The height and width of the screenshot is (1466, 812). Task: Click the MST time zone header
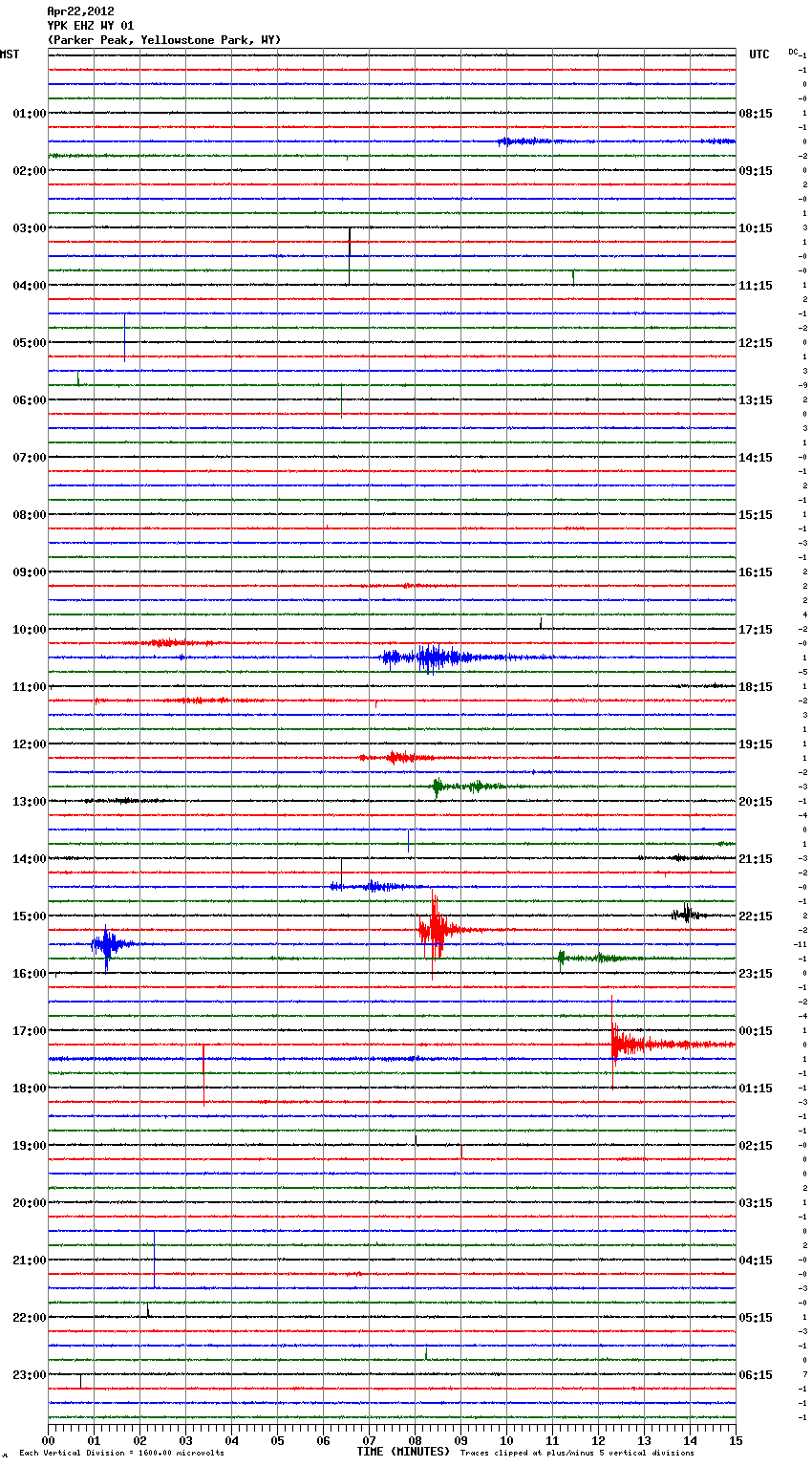(10, 54)
